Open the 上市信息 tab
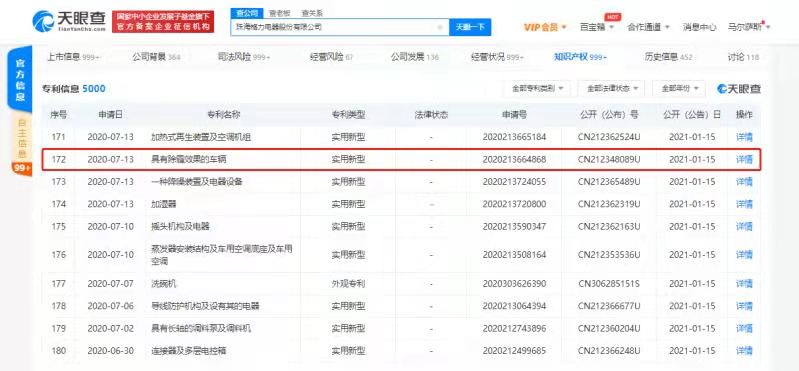This screenshot has height=371, width=799. point(74,57)
